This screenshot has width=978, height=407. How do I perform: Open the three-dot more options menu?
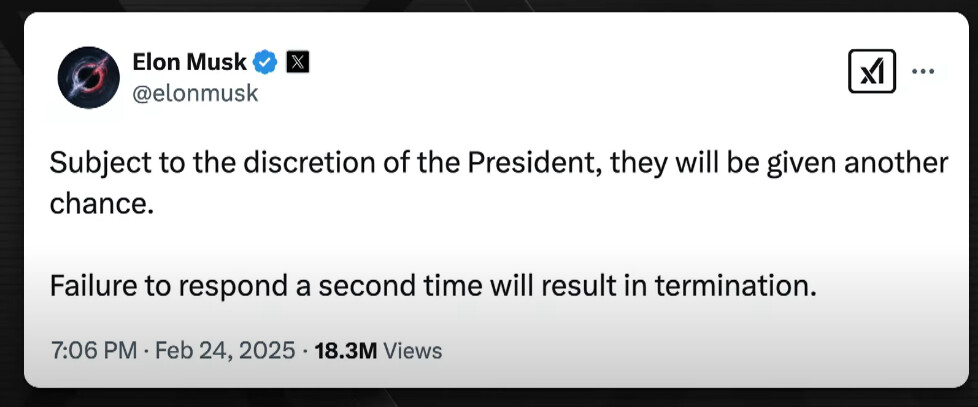[x=923, y=72]
